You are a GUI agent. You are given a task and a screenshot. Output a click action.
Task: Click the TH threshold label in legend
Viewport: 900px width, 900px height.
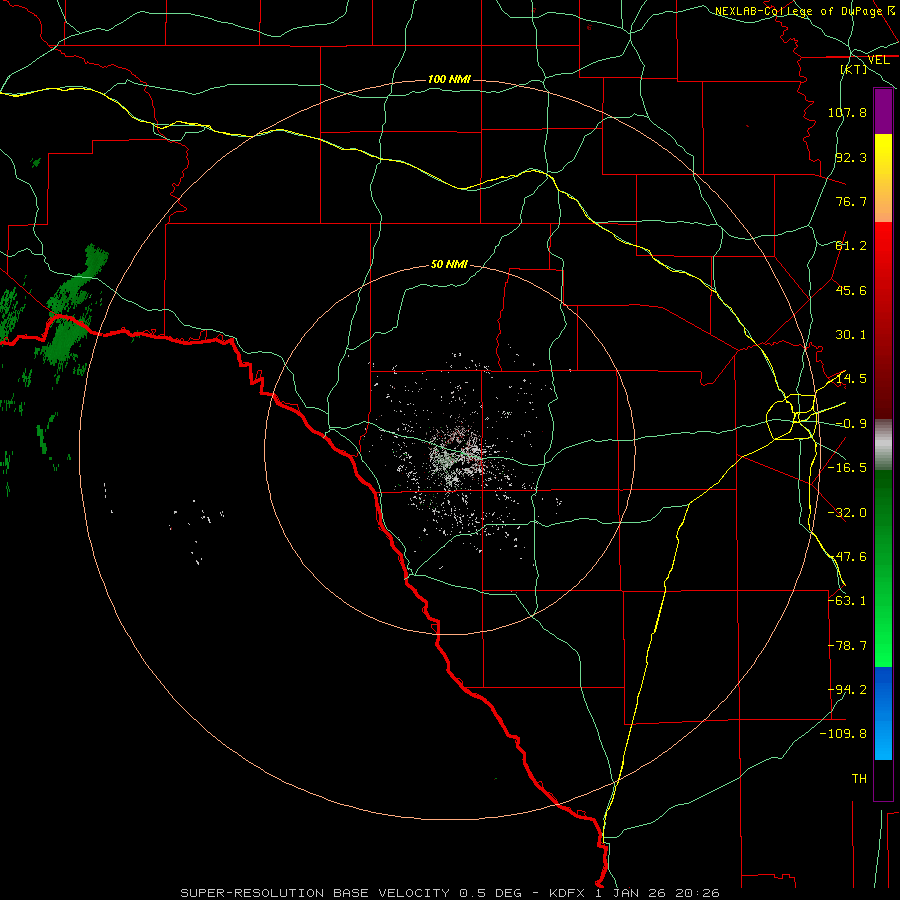pyautogui.click(x=859, y=779)
